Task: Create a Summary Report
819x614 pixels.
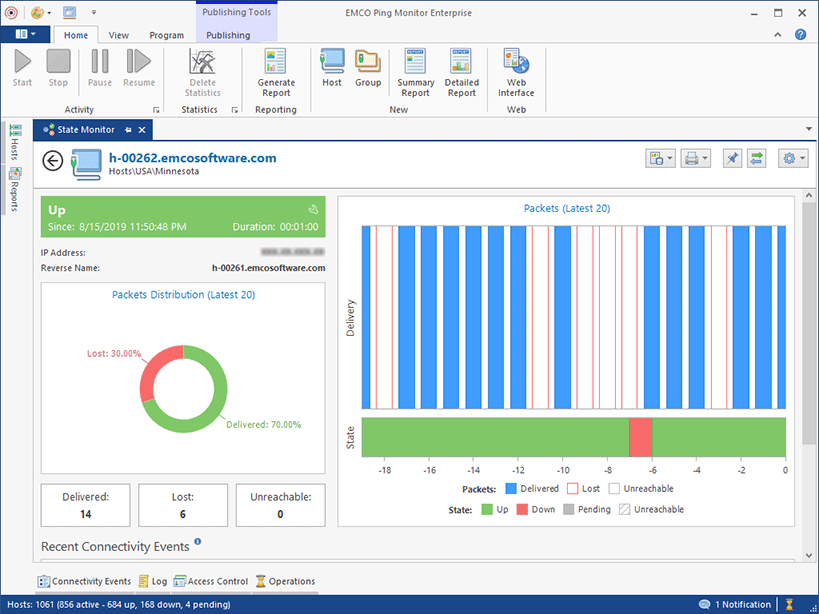Action: tap(415, 70)
